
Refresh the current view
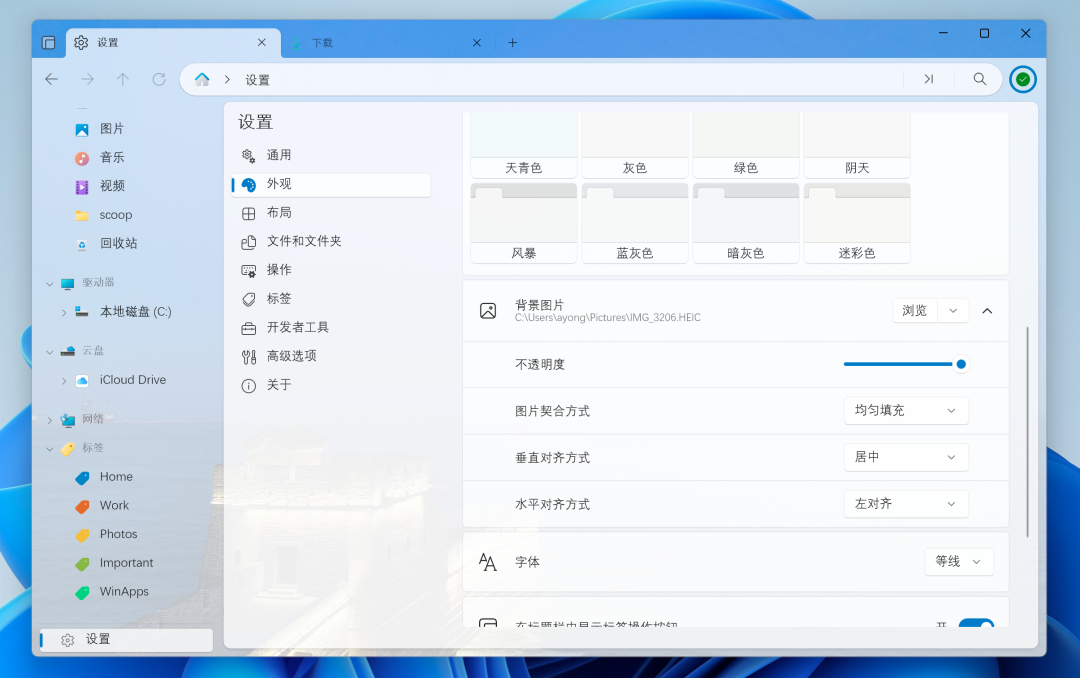click(159, 79)
